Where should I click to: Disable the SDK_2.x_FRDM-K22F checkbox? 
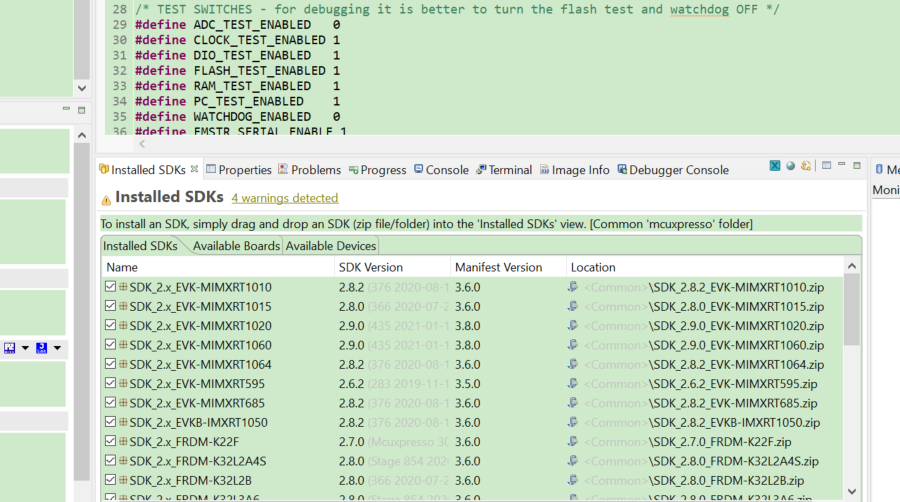coord(110,442)
